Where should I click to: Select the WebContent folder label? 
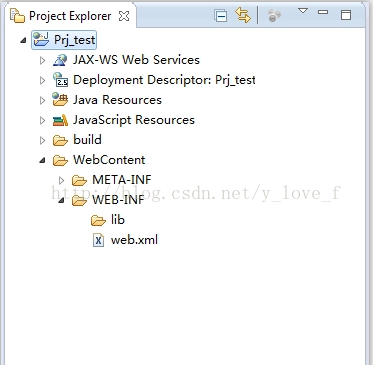click(109, 160)
